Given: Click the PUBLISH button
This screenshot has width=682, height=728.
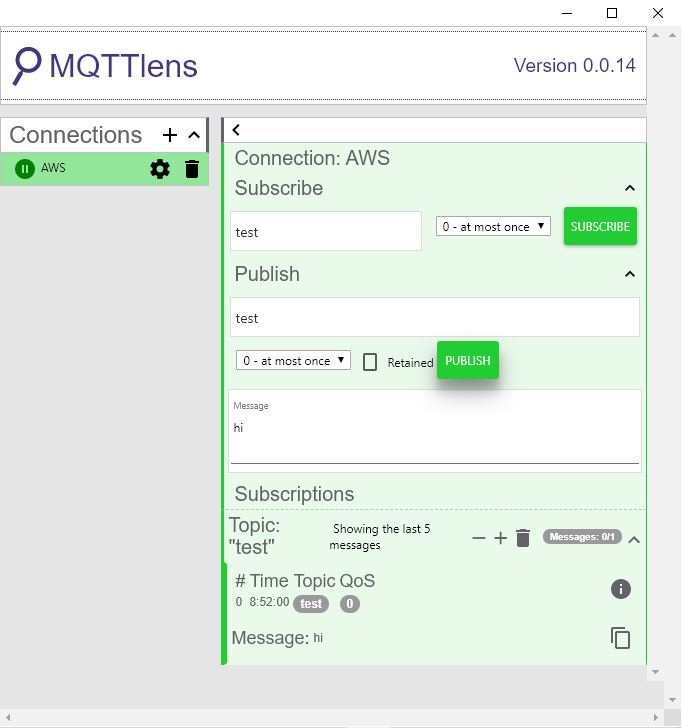Looking at the screenshot, I should click(468, 360).
